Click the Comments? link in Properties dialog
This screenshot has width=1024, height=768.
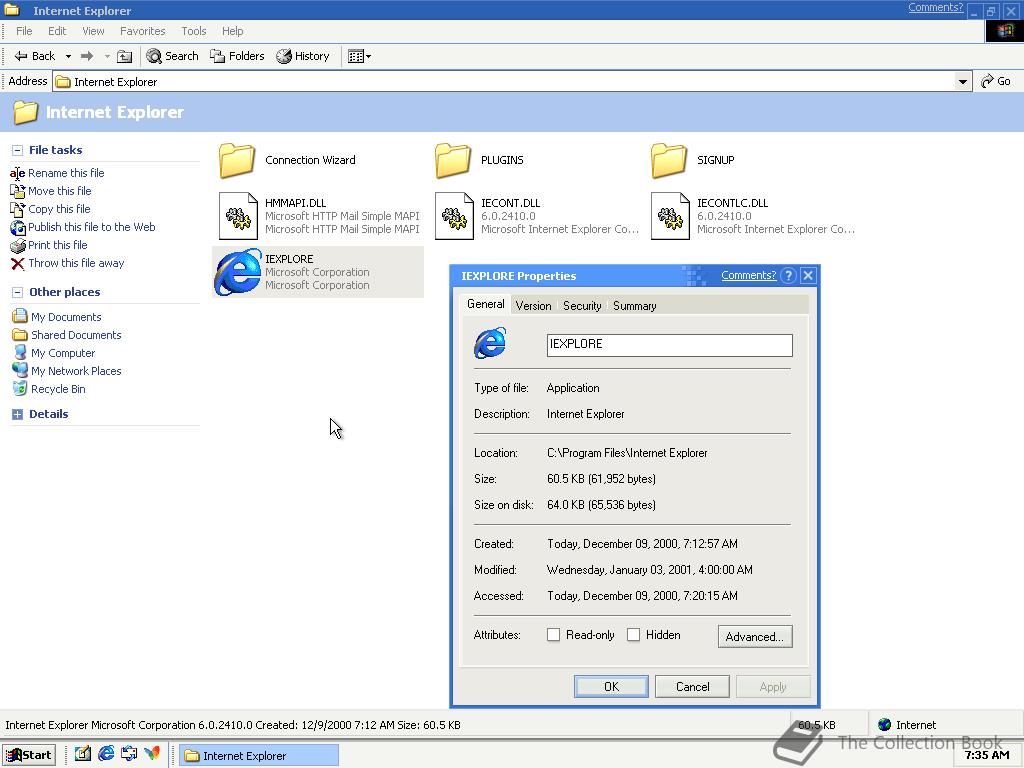click(x=748, y=276)
